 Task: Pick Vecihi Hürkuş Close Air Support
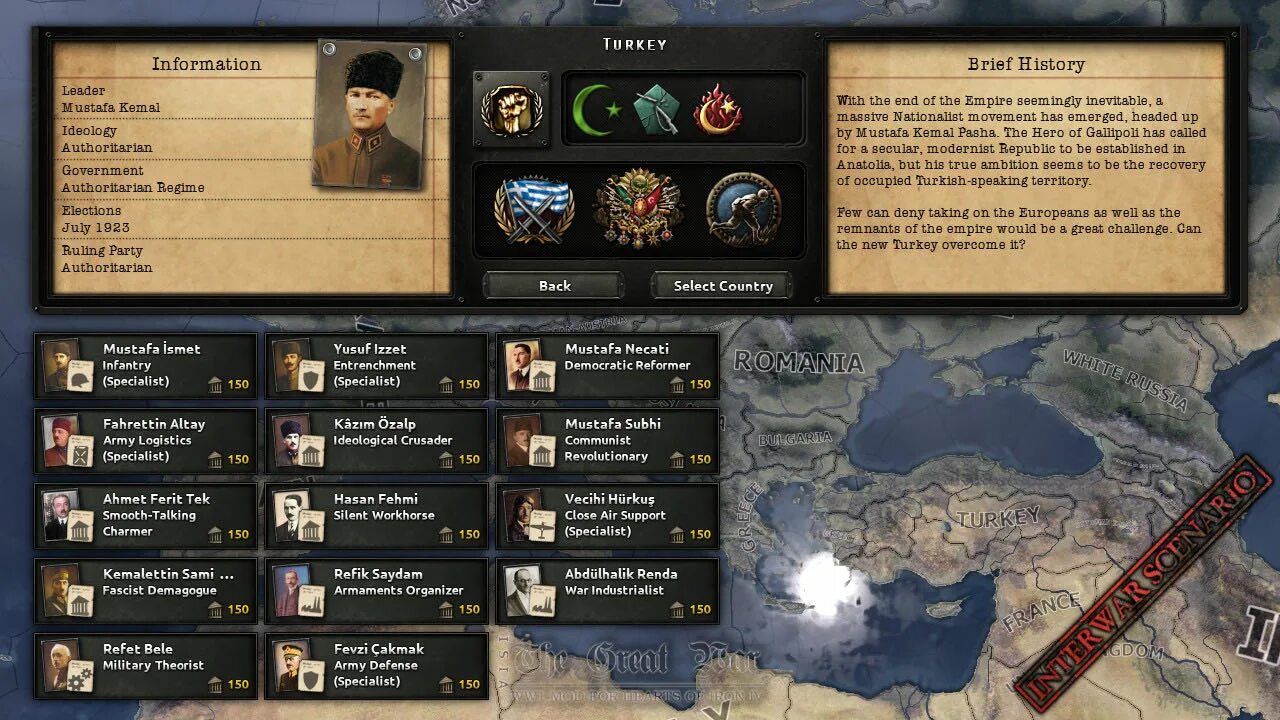pos(608,516)
